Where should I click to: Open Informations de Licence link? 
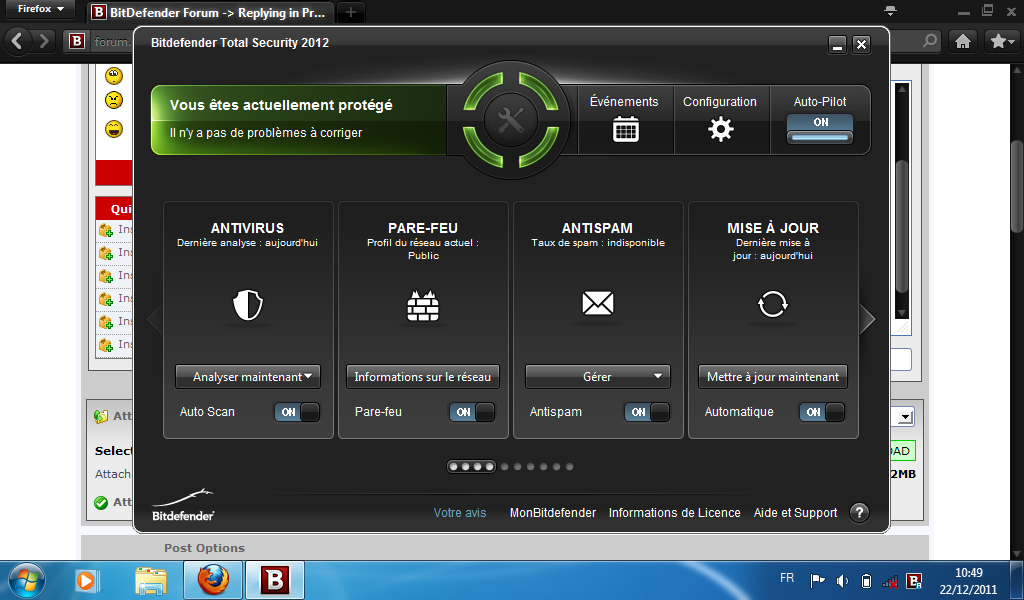675,513
